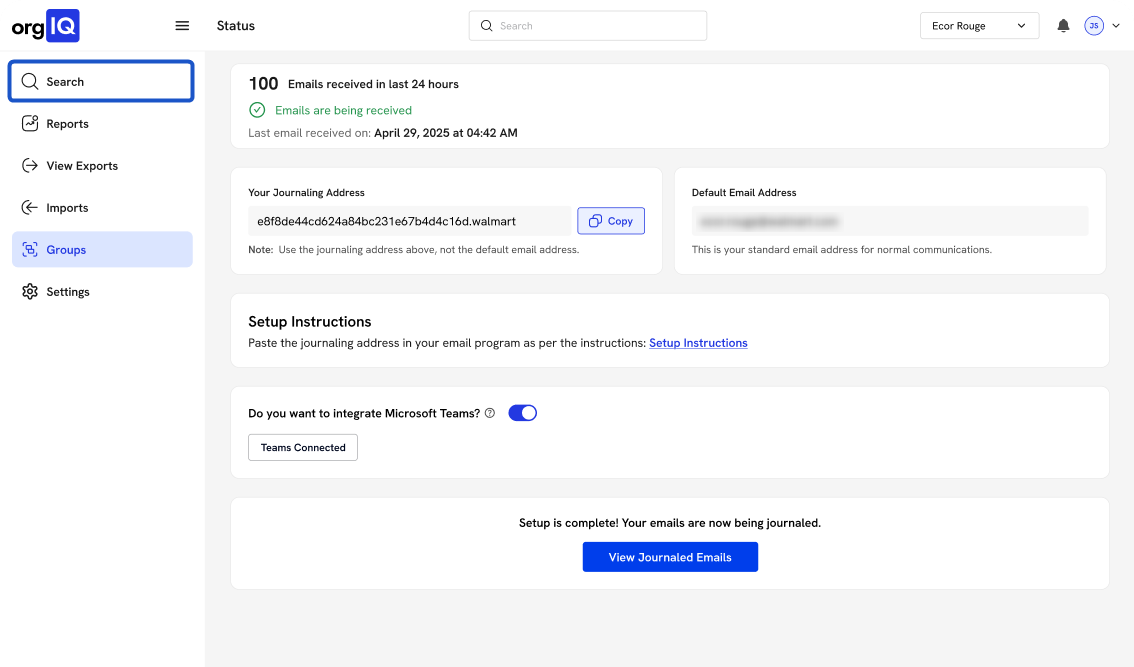Toggle off Microsoft Teams integration switch
This screenshot has width=1134, height=667.
tap(522, 413)
